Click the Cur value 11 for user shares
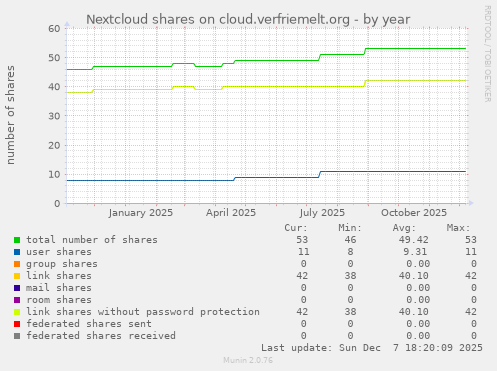 pos(304,252)
